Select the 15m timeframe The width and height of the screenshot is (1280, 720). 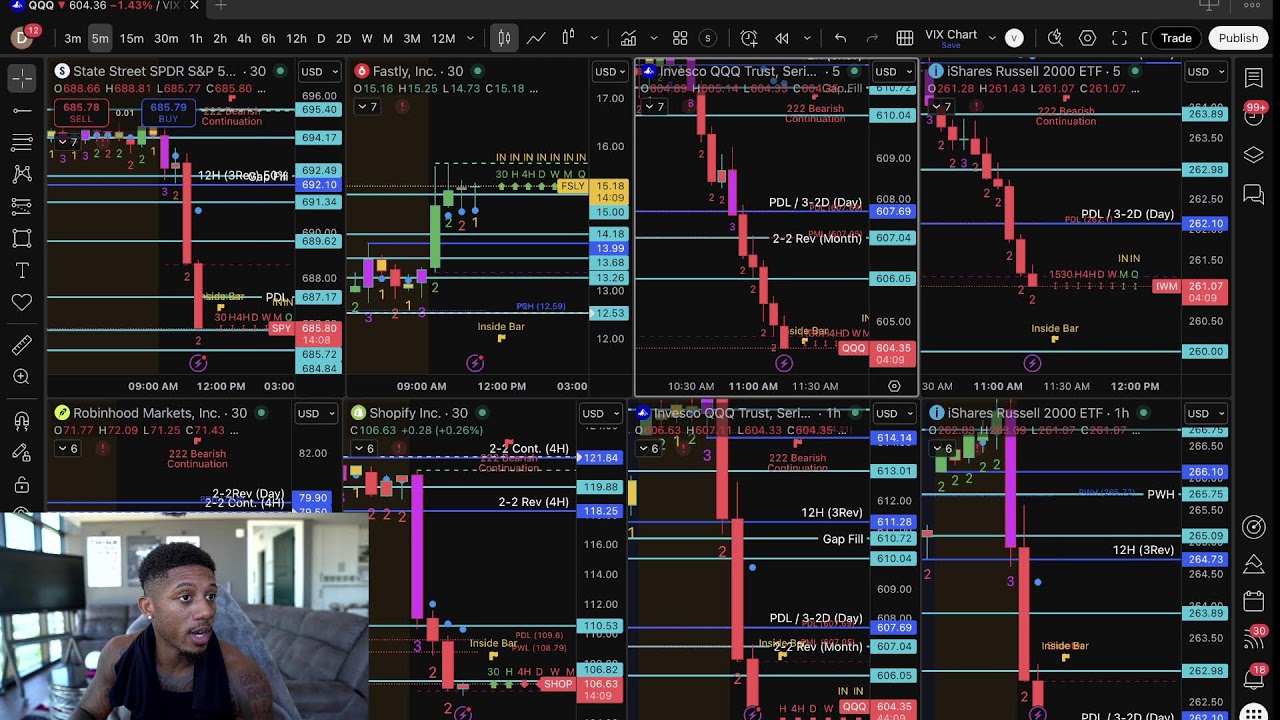pos(131,38)
